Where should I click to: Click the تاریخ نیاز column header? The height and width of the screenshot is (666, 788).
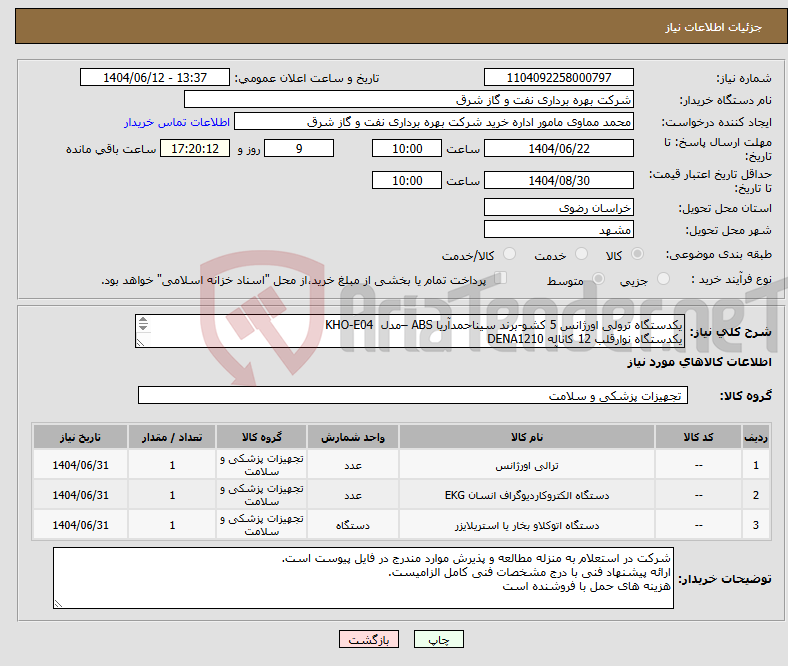(x=80, y=438)
